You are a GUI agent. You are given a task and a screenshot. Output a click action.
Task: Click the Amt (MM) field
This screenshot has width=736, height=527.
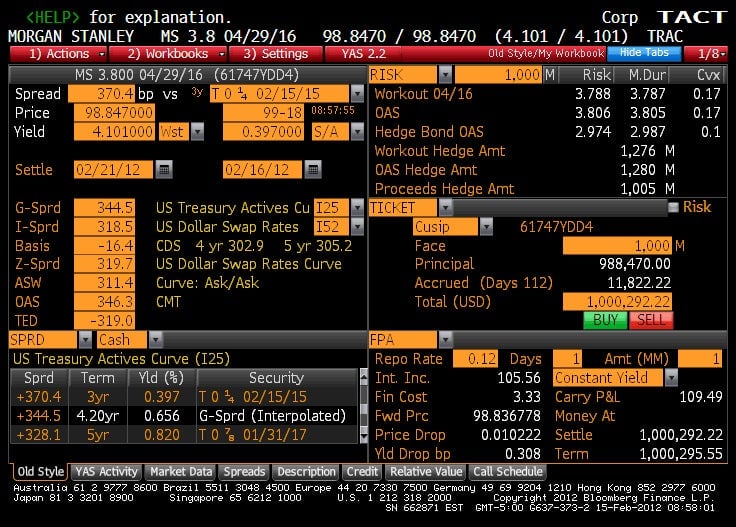coord(699,359)
